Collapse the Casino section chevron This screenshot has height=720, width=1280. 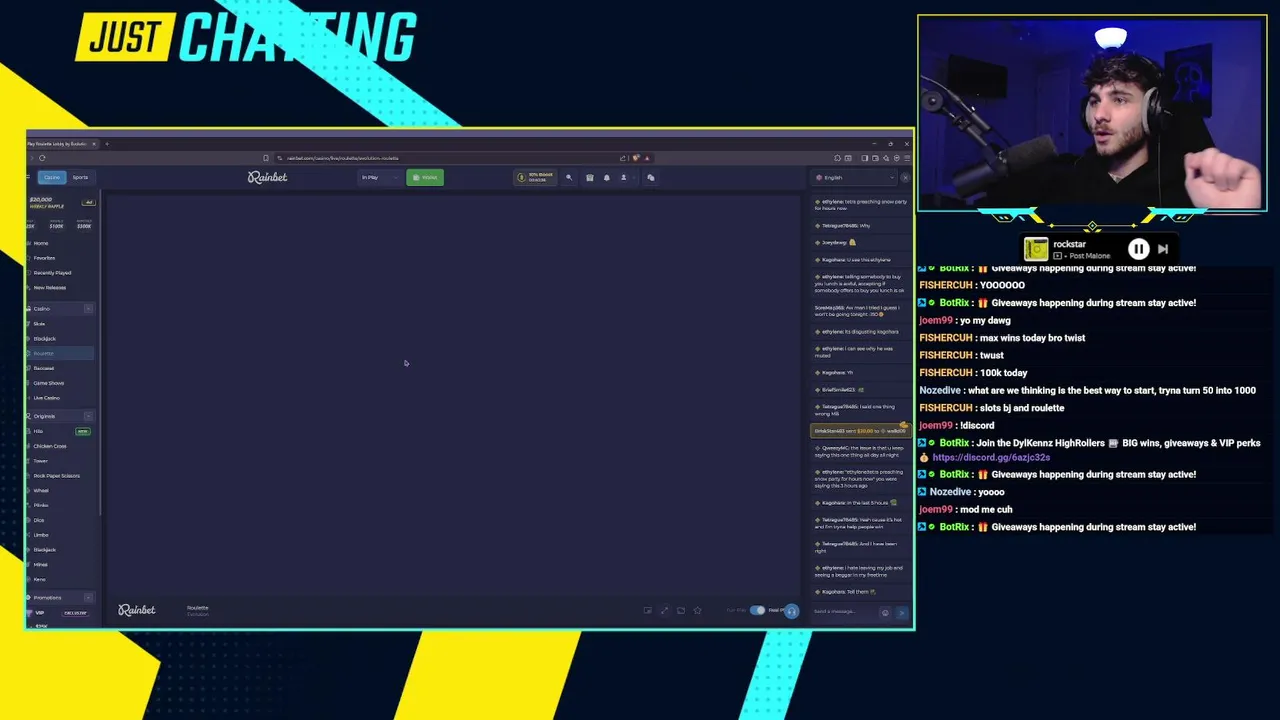(88, 308)
